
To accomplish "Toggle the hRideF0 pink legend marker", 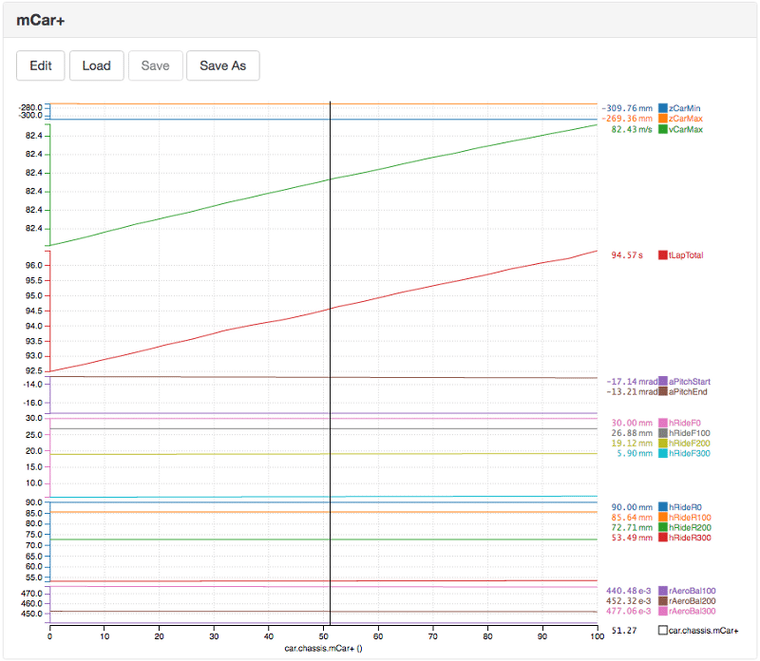I will point(662,423).
